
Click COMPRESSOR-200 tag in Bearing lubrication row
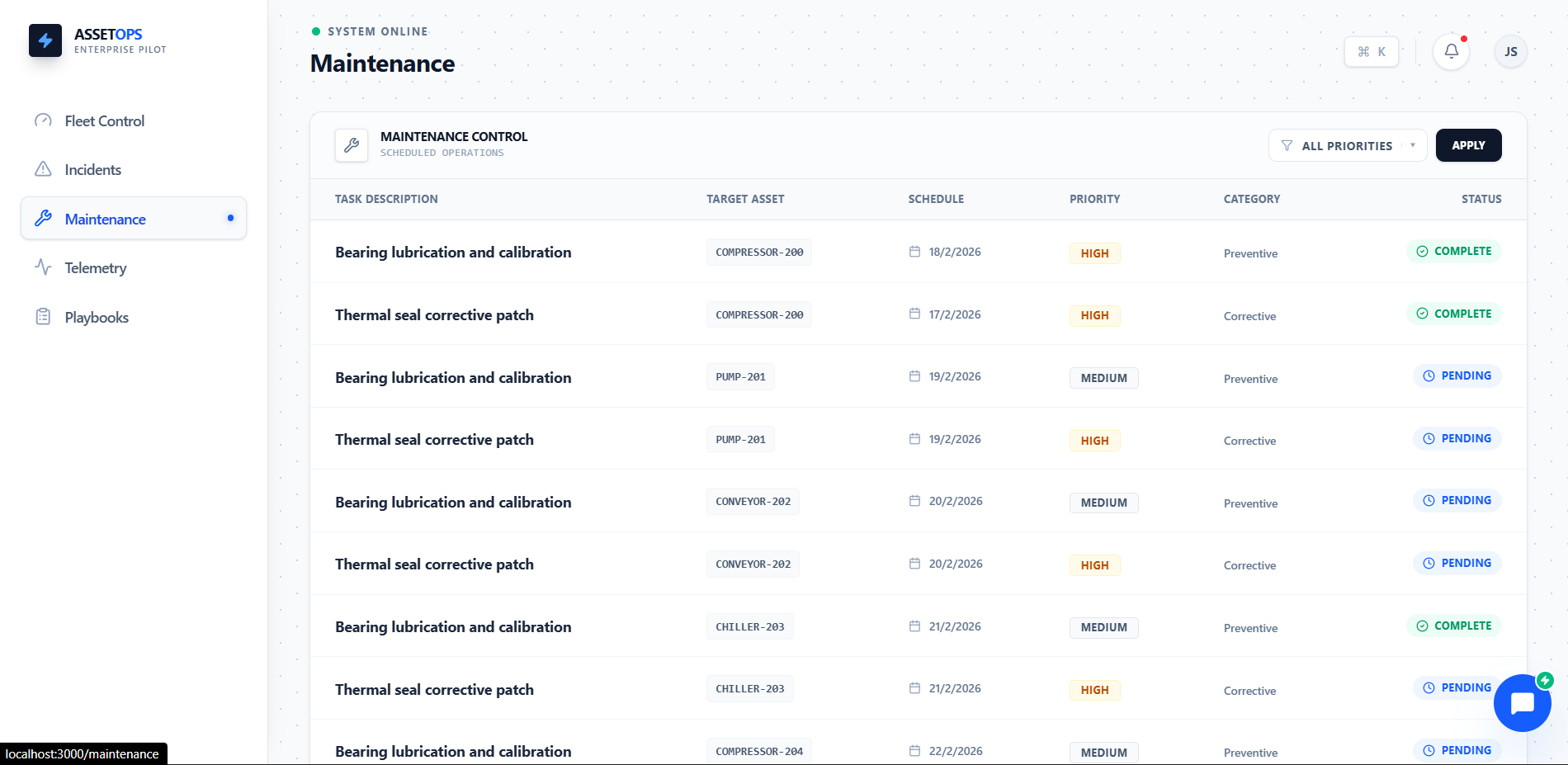click(759, 253)
